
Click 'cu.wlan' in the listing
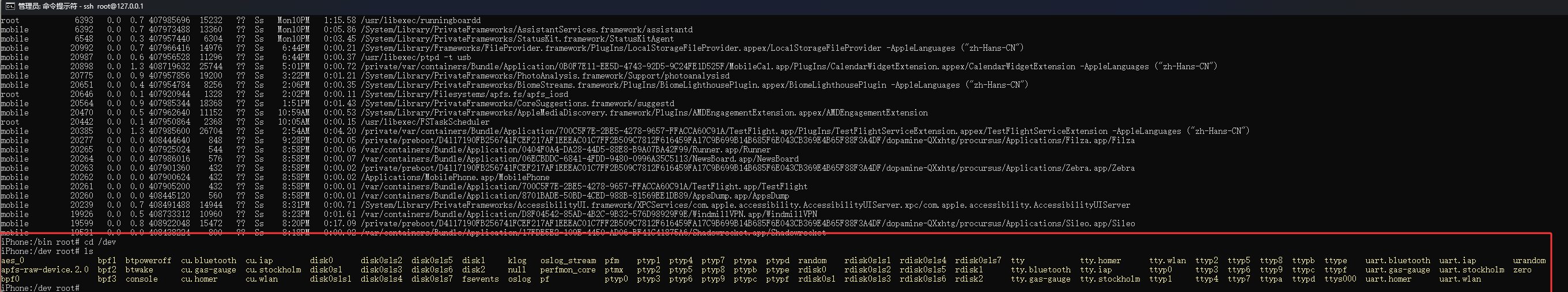tap(262, 279)
